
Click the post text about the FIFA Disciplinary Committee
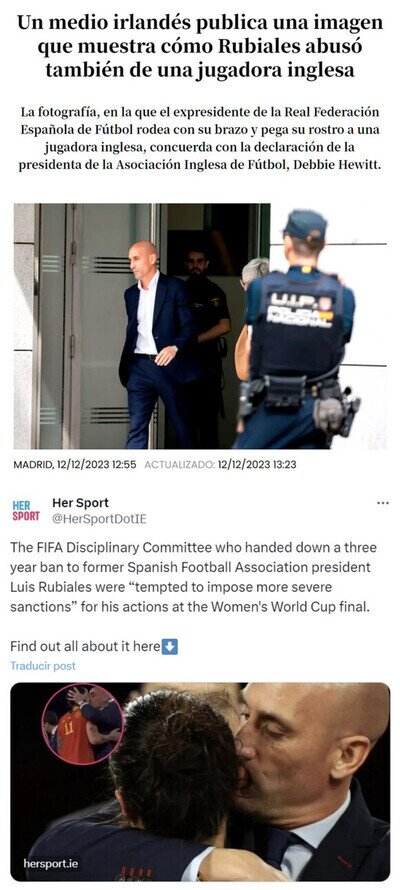pyautogui.click(x=193, y=577)
